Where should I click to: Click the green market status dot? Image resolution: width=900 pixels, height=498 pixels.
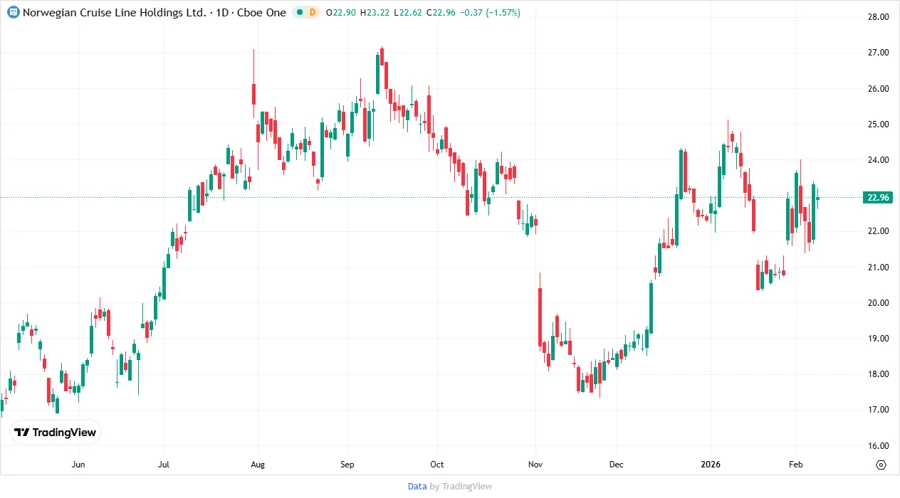click(299, 12)
